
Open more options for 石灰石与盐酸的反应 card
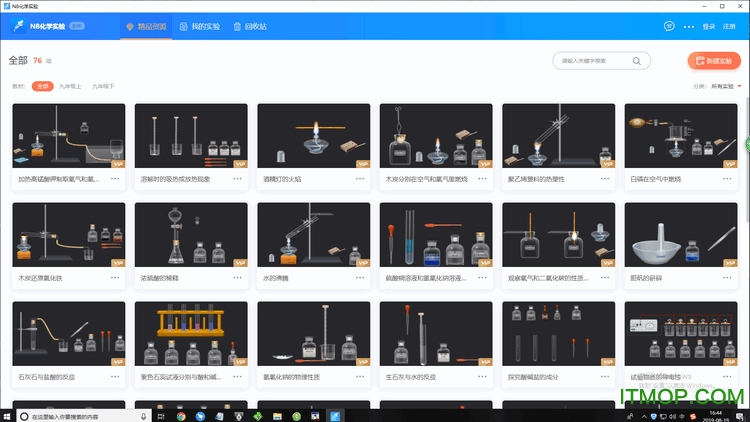click(116, 377)
